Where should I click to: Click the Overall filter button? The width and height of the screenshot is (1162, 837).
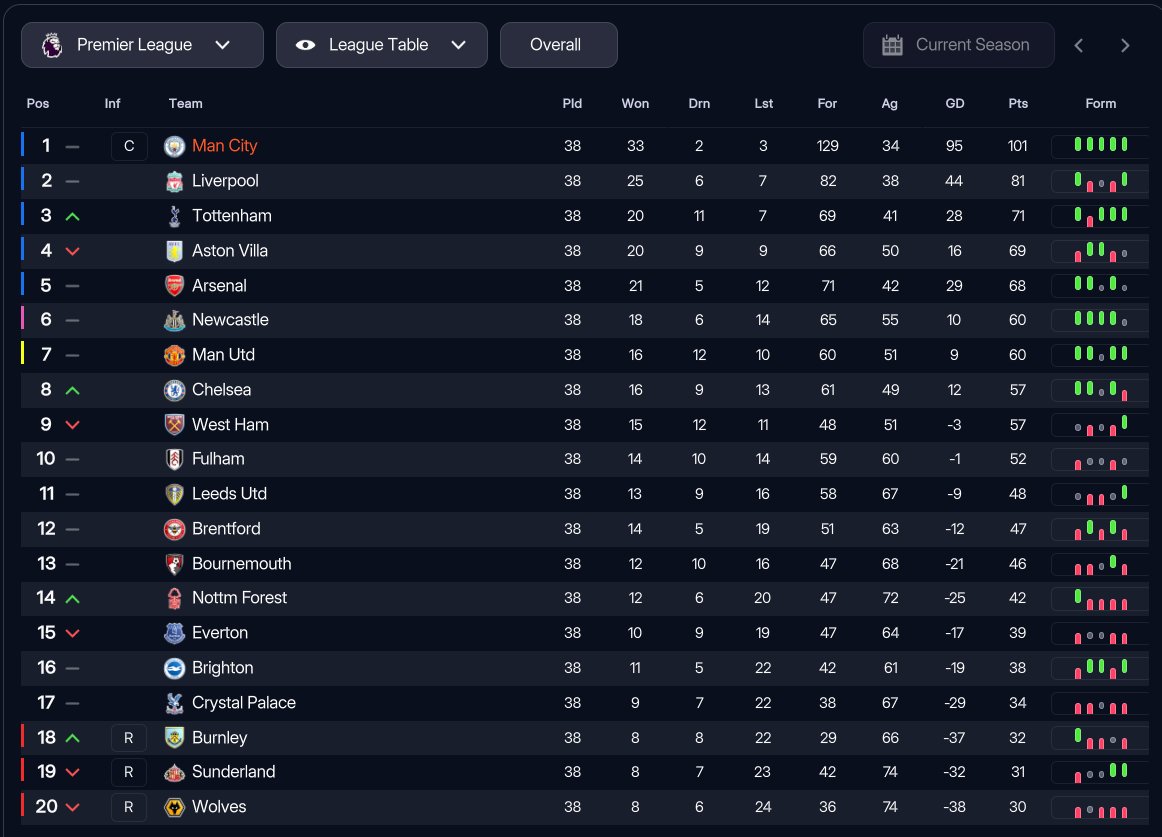tap(558, 45)
